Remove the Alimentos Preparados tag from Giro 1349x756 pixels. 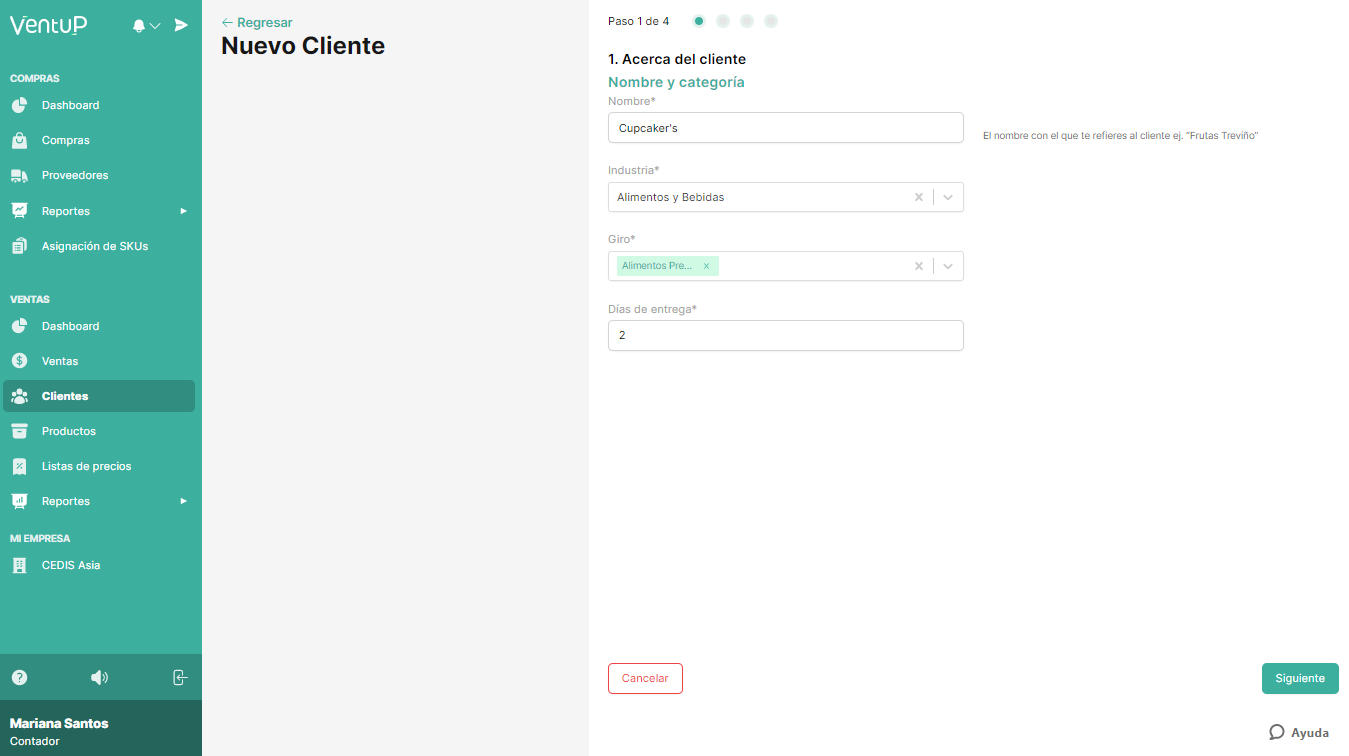[706, 265]
